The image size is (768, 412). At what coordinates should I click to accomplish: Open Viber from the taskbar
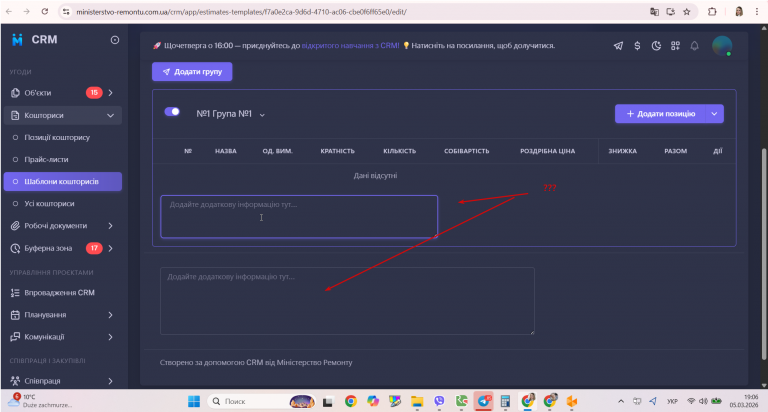[x=439, y=401]
